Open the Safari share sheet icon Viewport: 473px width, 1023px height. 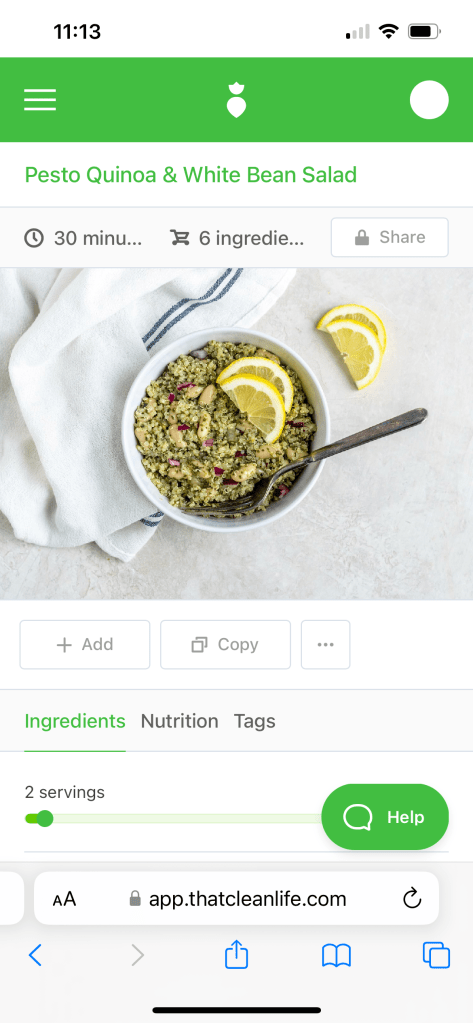point(236,954)
